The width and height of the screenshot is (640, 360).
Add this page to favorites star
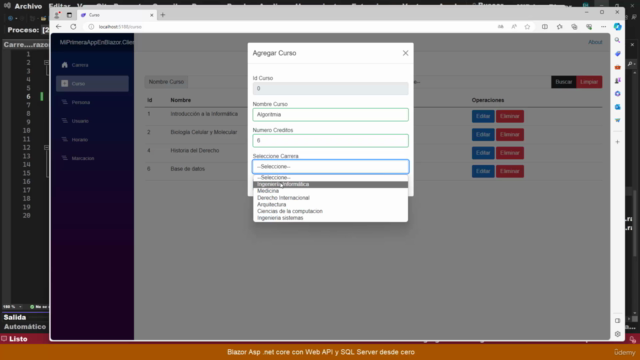pos(527,27)
